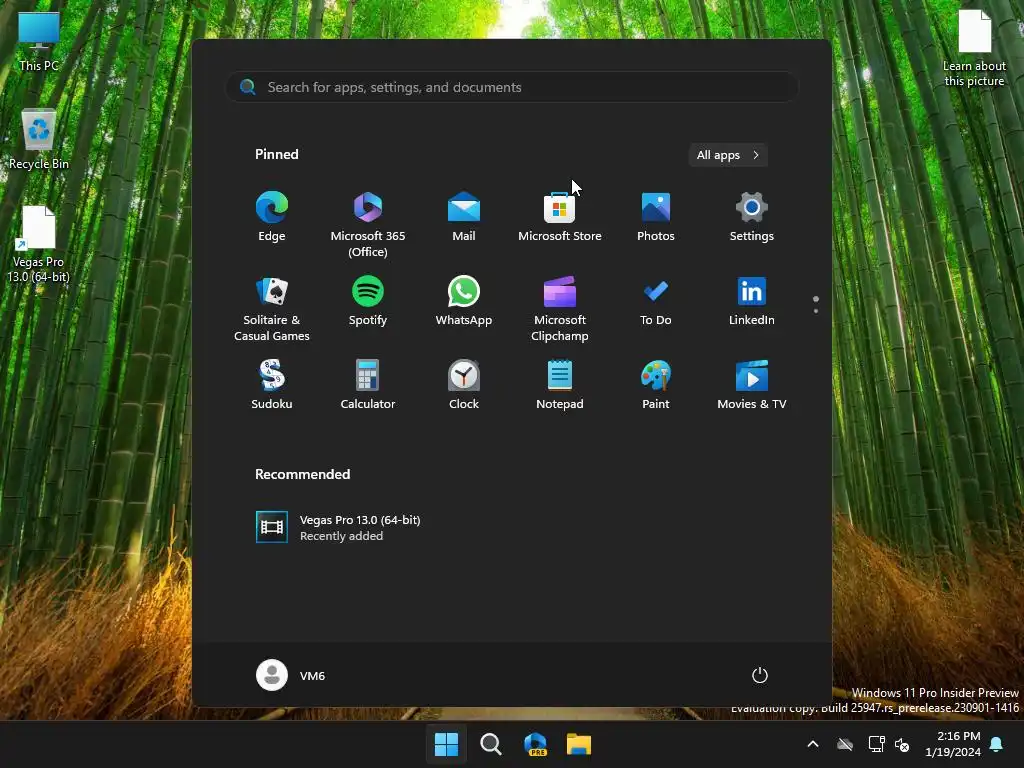
Task: Open Microsoft Store
Action: 560,217
